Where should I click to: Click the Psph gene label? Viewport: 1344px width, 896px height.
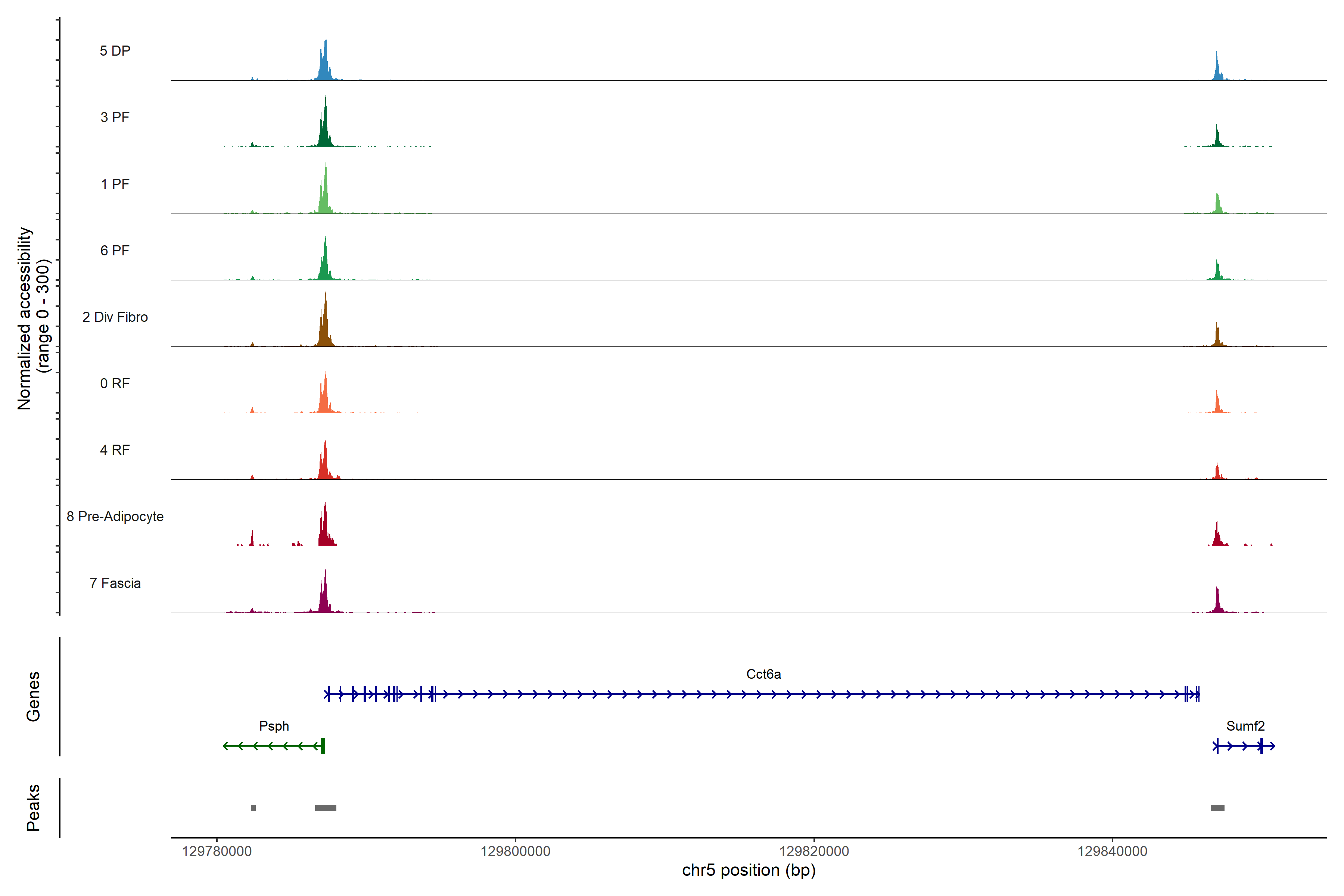click(274, 726)
